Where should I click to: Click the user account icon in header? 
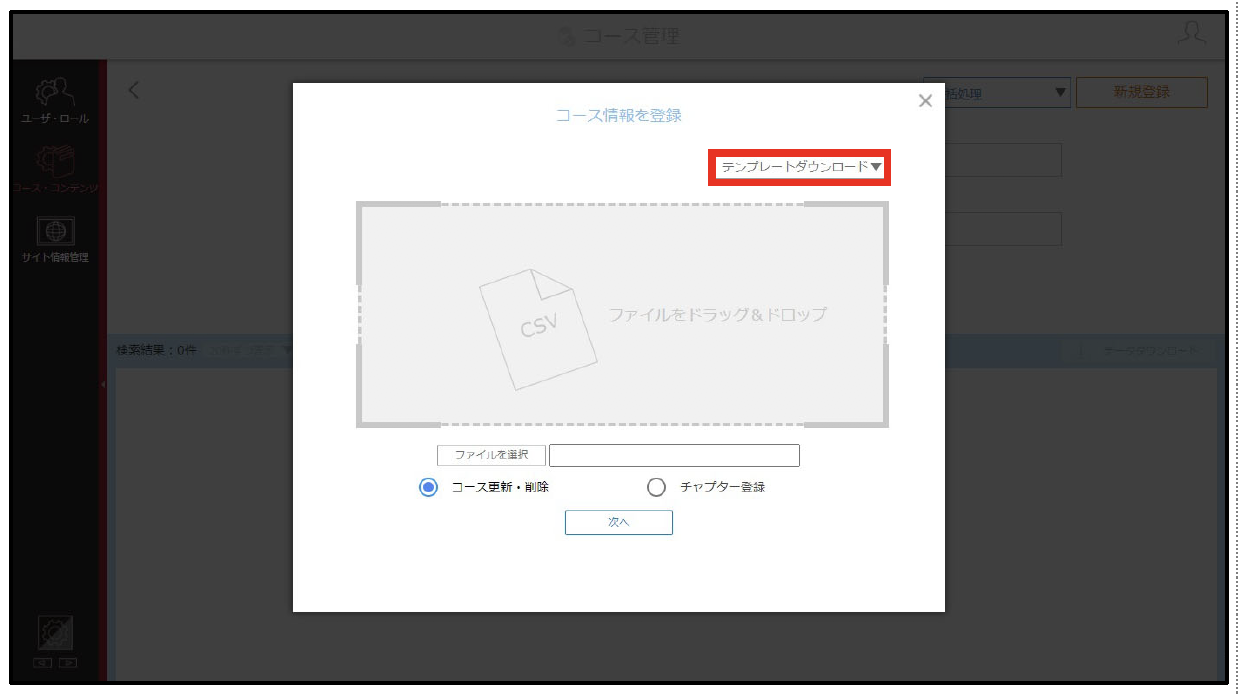[1191, 33]
